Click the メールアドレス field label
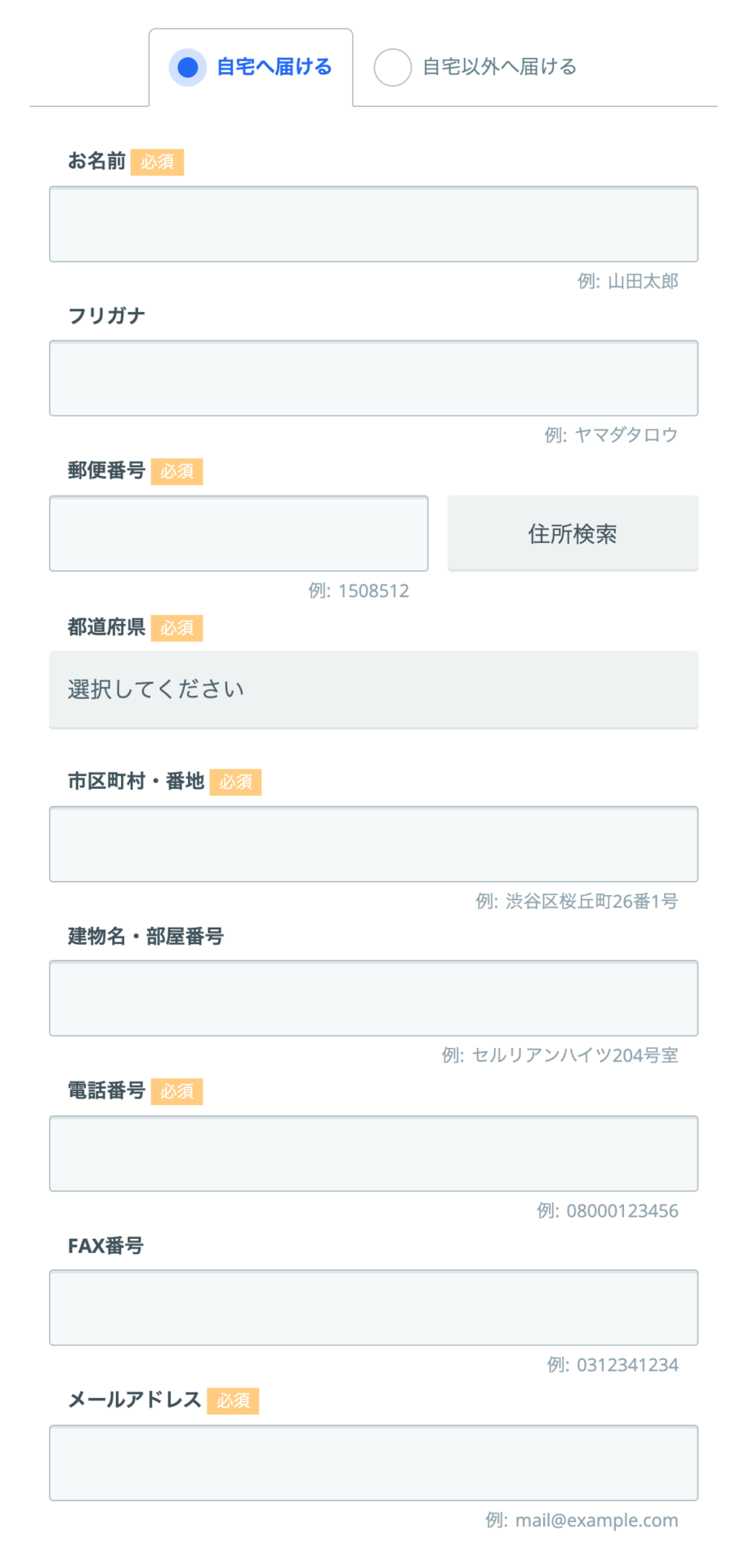Image resolution: width=745 pixels, height=1568 pixels. pyautogui.click(x=135, y=1401)
